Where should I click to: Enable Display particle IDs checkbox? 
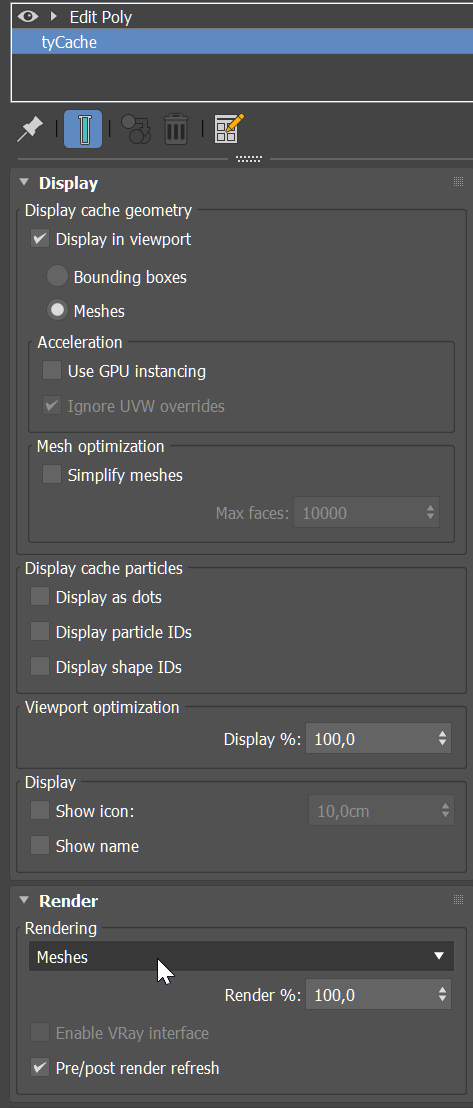[40, 632]
